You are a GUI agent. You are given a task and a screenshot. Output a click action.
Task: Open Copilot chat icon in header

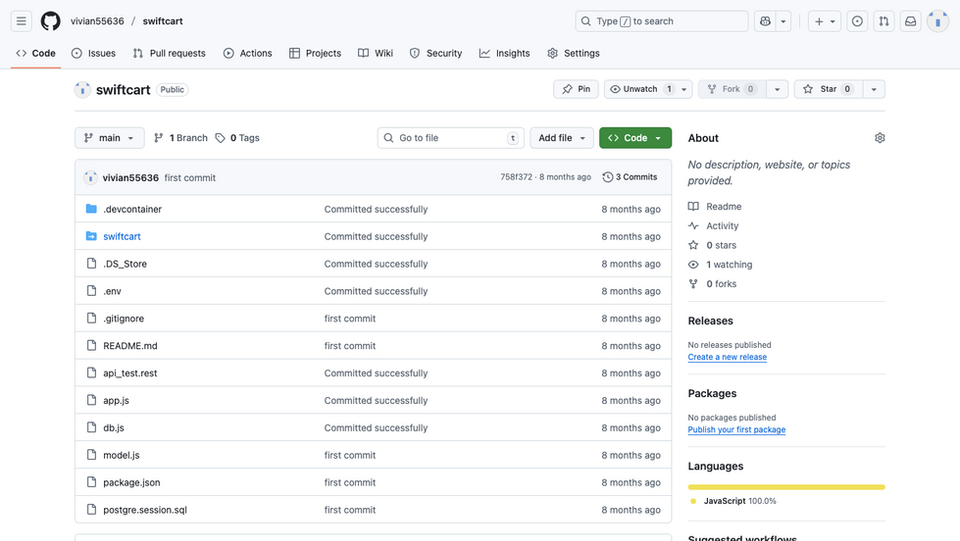[x=765, y=21]
